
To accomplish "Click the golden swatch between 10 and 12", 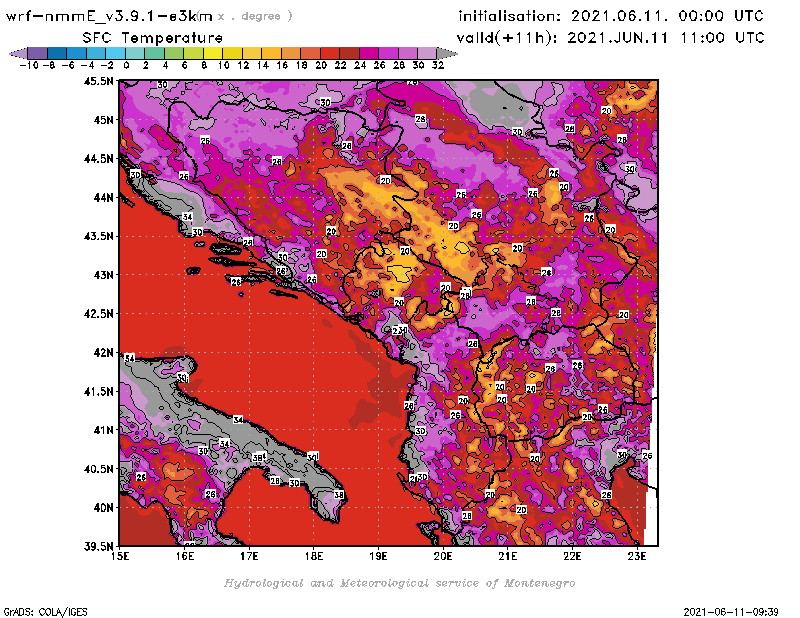I will 232,54.
